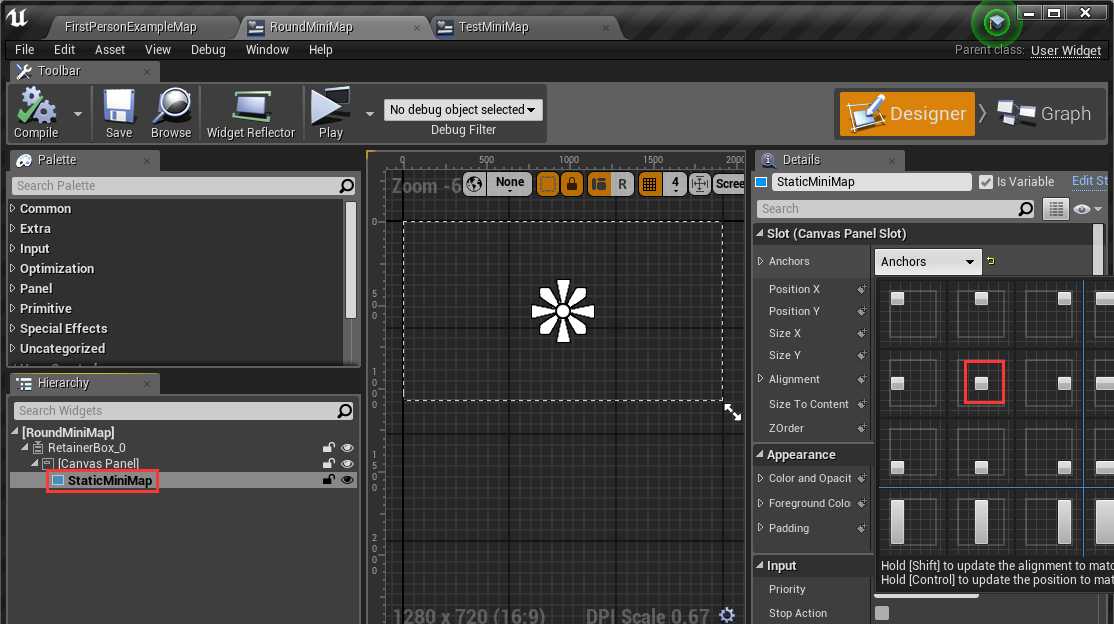Click the StaticMiniMap name field
Screen dimensions: 1114x624
(x=872, y=182)
